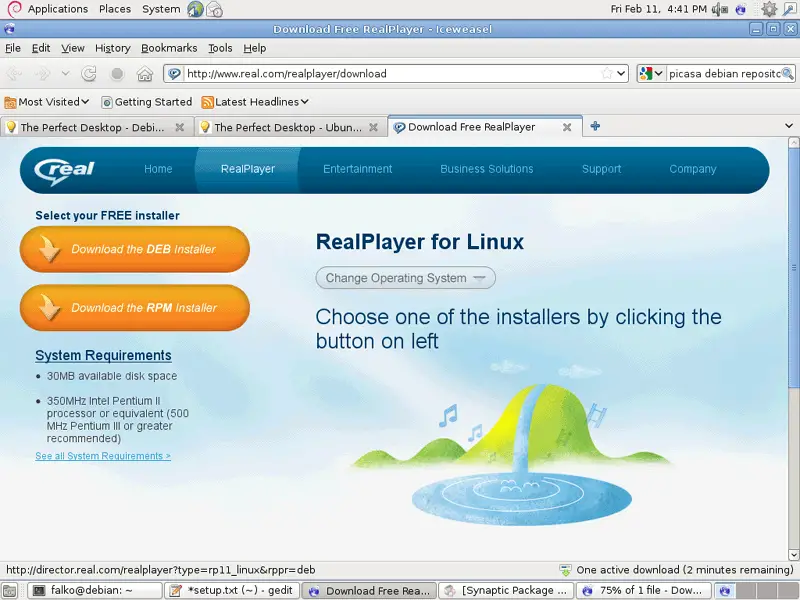This screenshot has height=600, width=800.
Task: Switch to the active workspace in switcher
Action: point(724,591)
